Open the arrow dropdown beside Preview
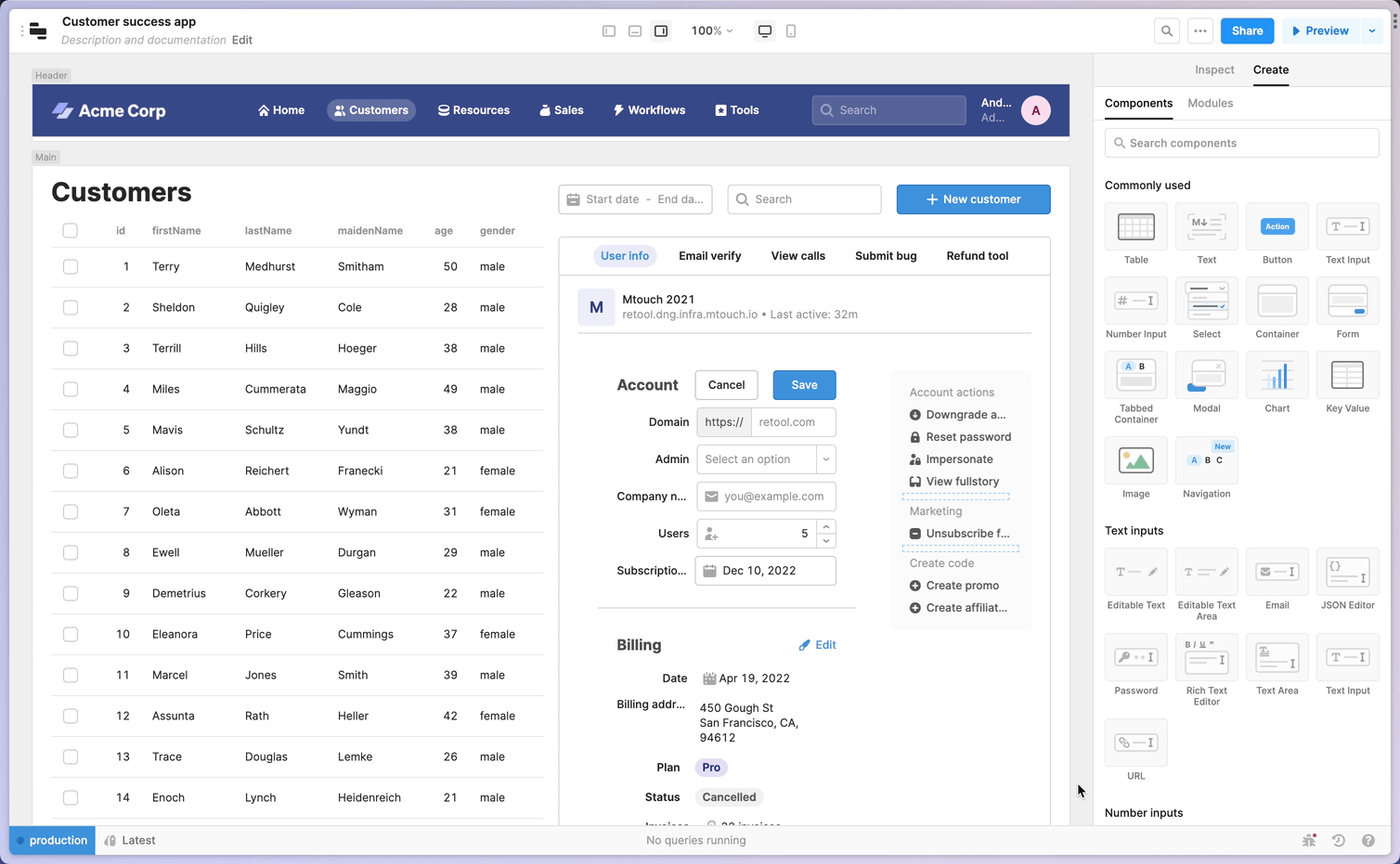The width and height of the screenshot is (1400, 864). [x=1370, y=31]
